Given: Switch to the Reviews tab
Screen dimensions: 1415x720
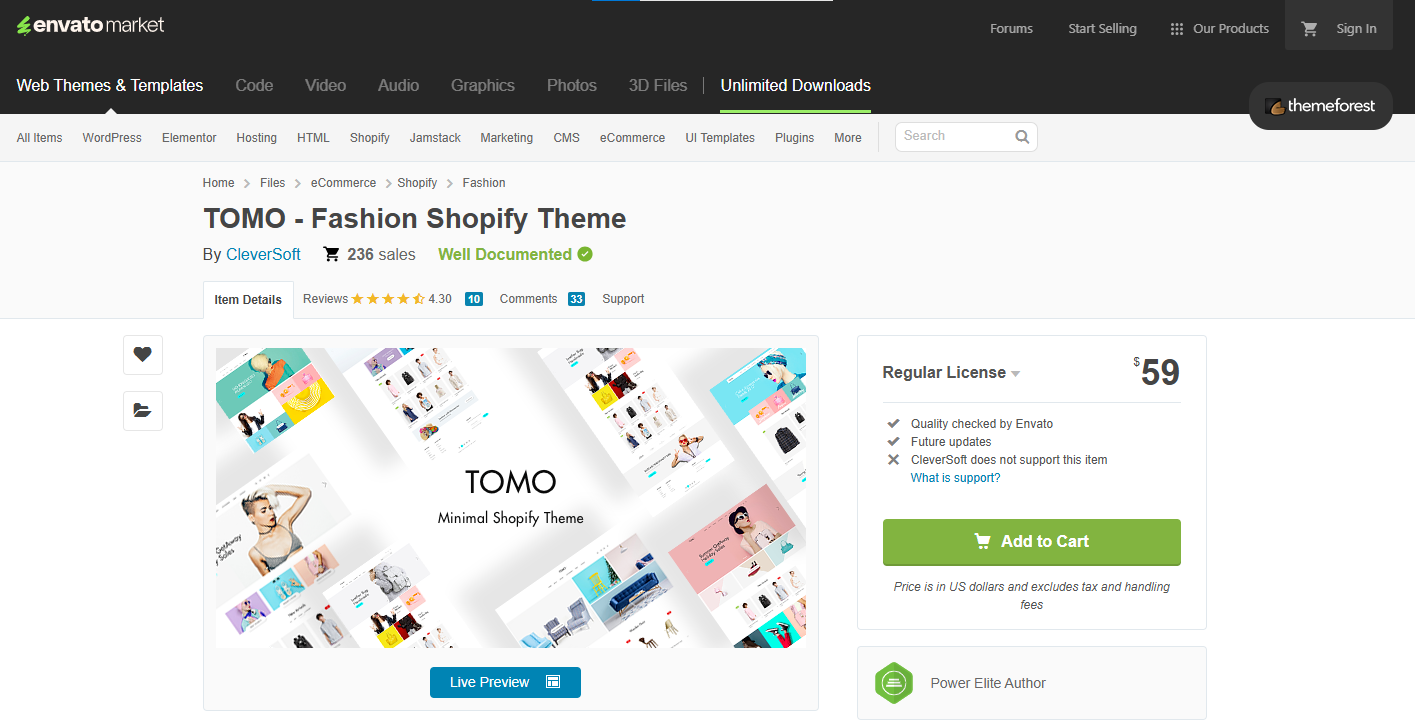Looking at the screenshot, I should pyautogui.click(x=326, y=299).
